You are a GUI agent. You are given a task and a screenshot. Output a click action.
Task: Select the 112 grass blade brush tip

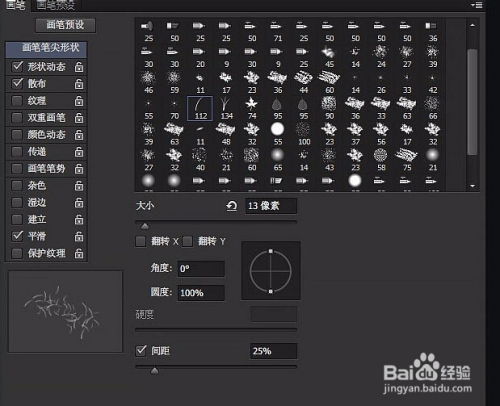tap(200, 108)
